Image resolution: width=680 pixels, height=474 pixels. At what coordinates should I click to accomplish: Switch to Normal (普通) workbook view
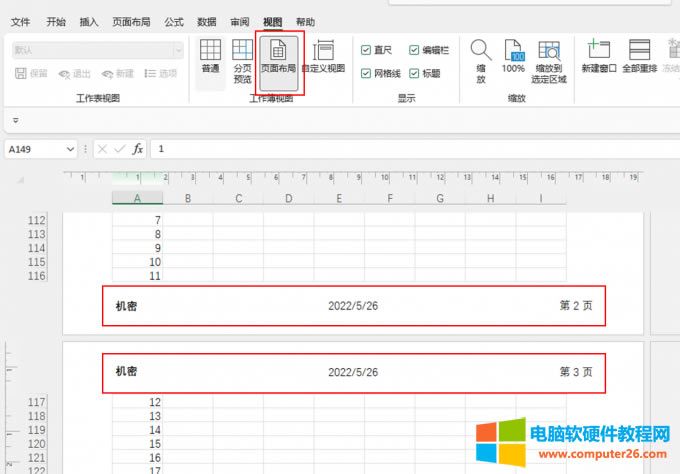[210, 57]
